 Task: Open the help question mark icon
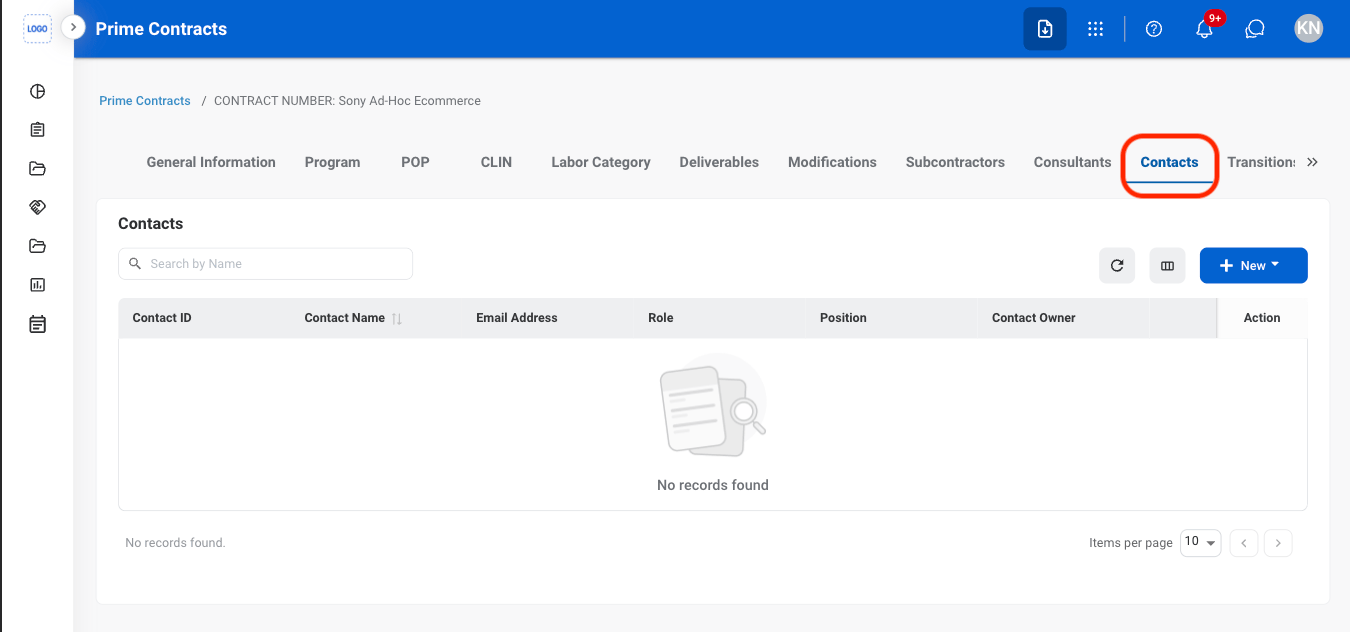pyautogui.click(x=1154, y=29)
